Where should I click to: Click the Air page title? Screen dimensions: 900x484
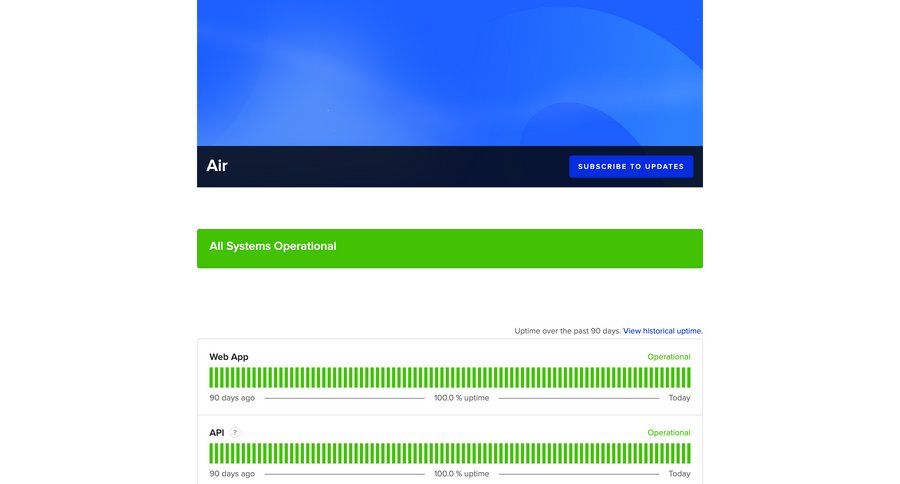(217, 166)
